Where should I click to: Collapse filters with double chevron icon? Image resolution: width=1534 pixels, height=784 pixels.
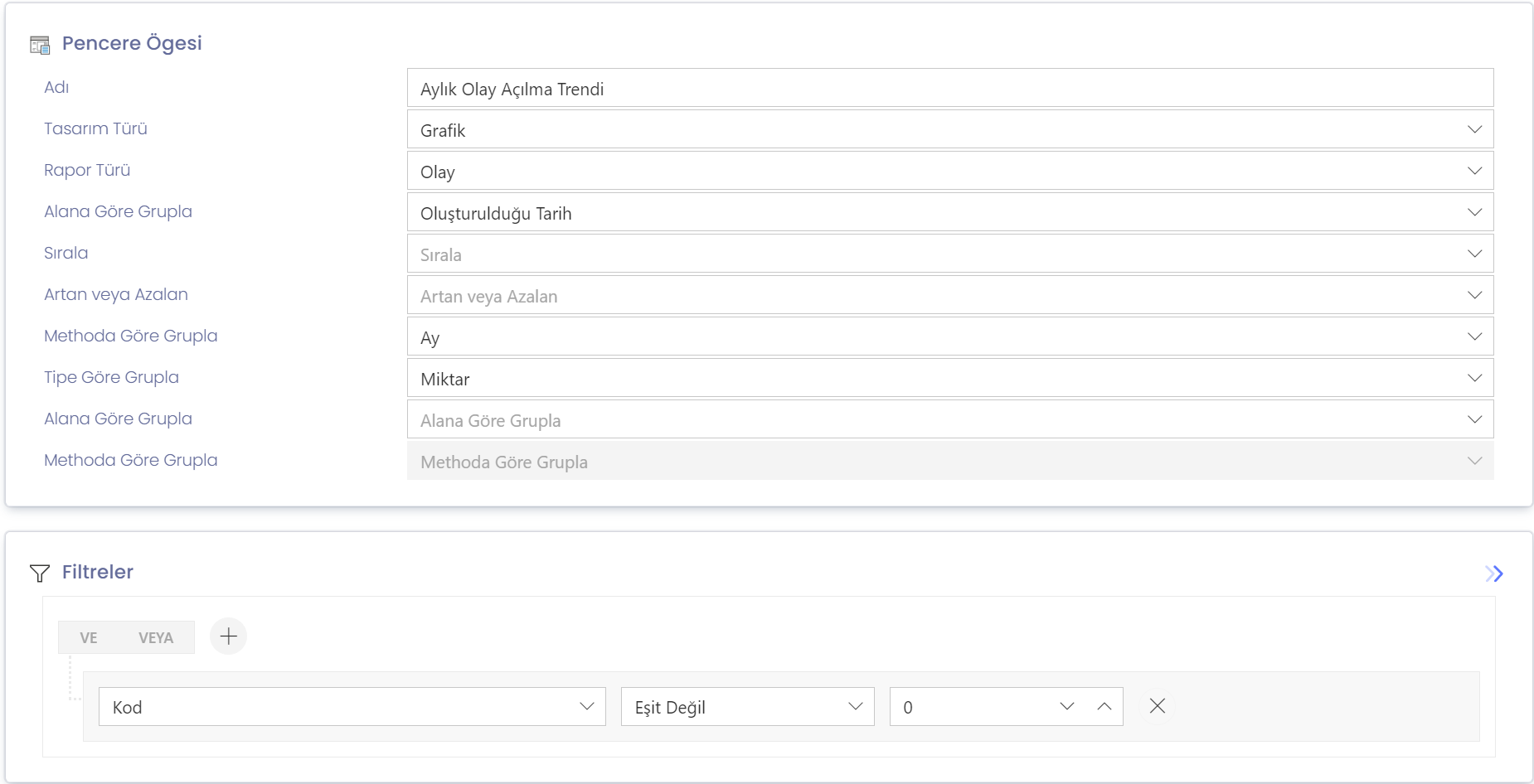click(1494, 573)
